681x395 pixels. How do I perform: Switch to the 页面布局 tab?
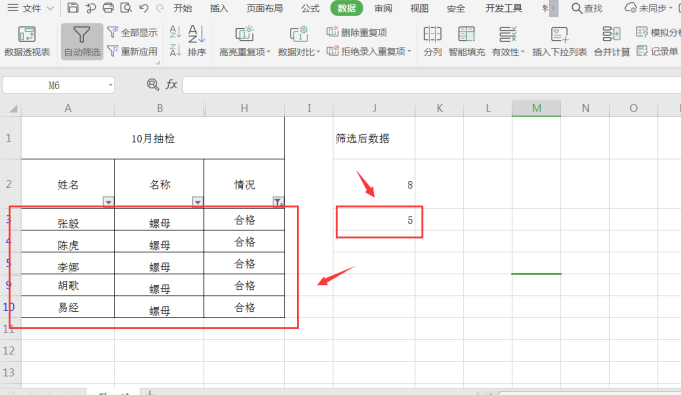[x=264, y=8]
